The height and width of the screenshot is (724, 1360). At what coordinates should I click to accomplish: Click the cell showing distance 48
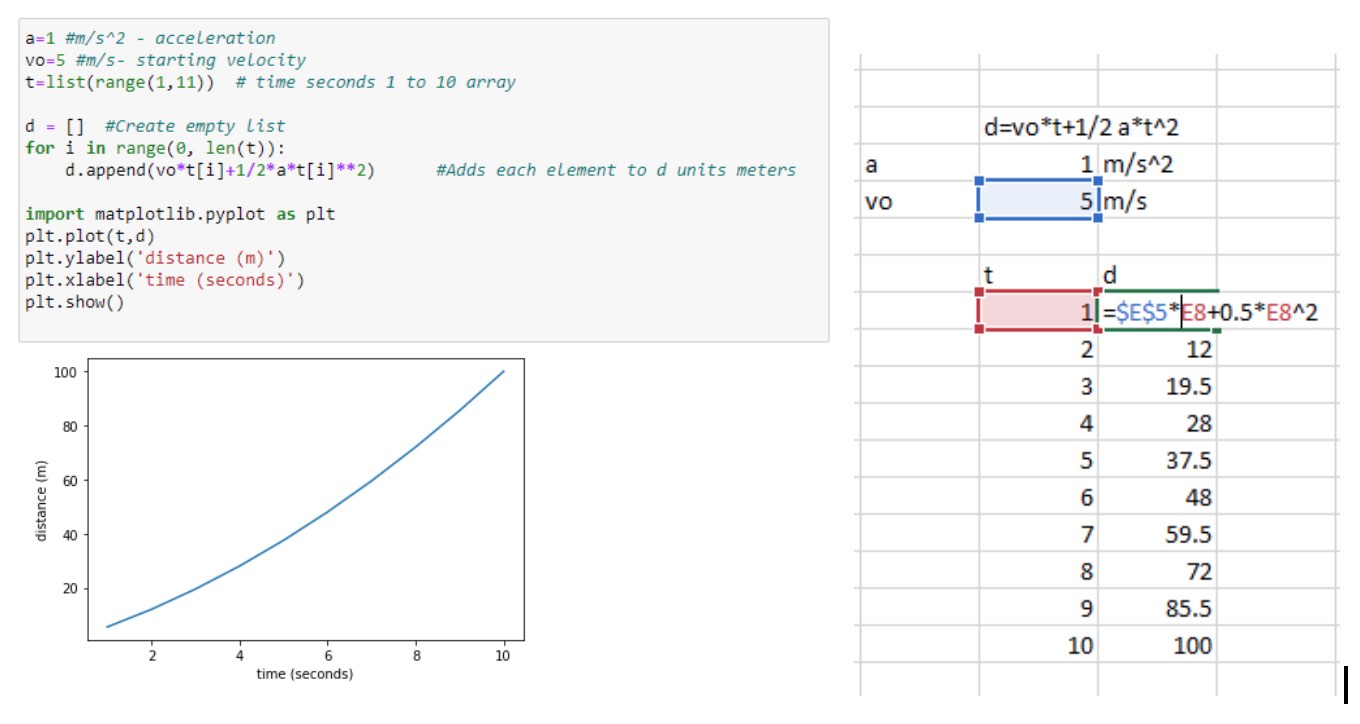(x=1158, y=498)
